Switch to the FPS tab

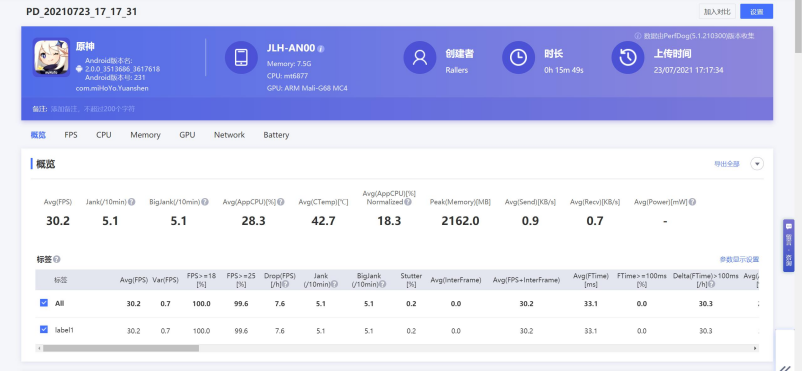pyautogui.click(x=71, y=135)
